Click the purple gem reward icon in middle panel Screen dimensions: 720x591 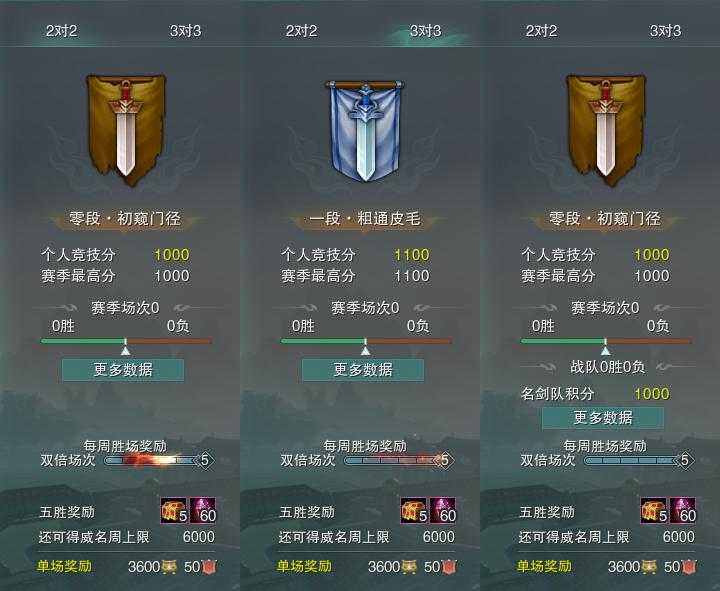click(x=442, y=511)
